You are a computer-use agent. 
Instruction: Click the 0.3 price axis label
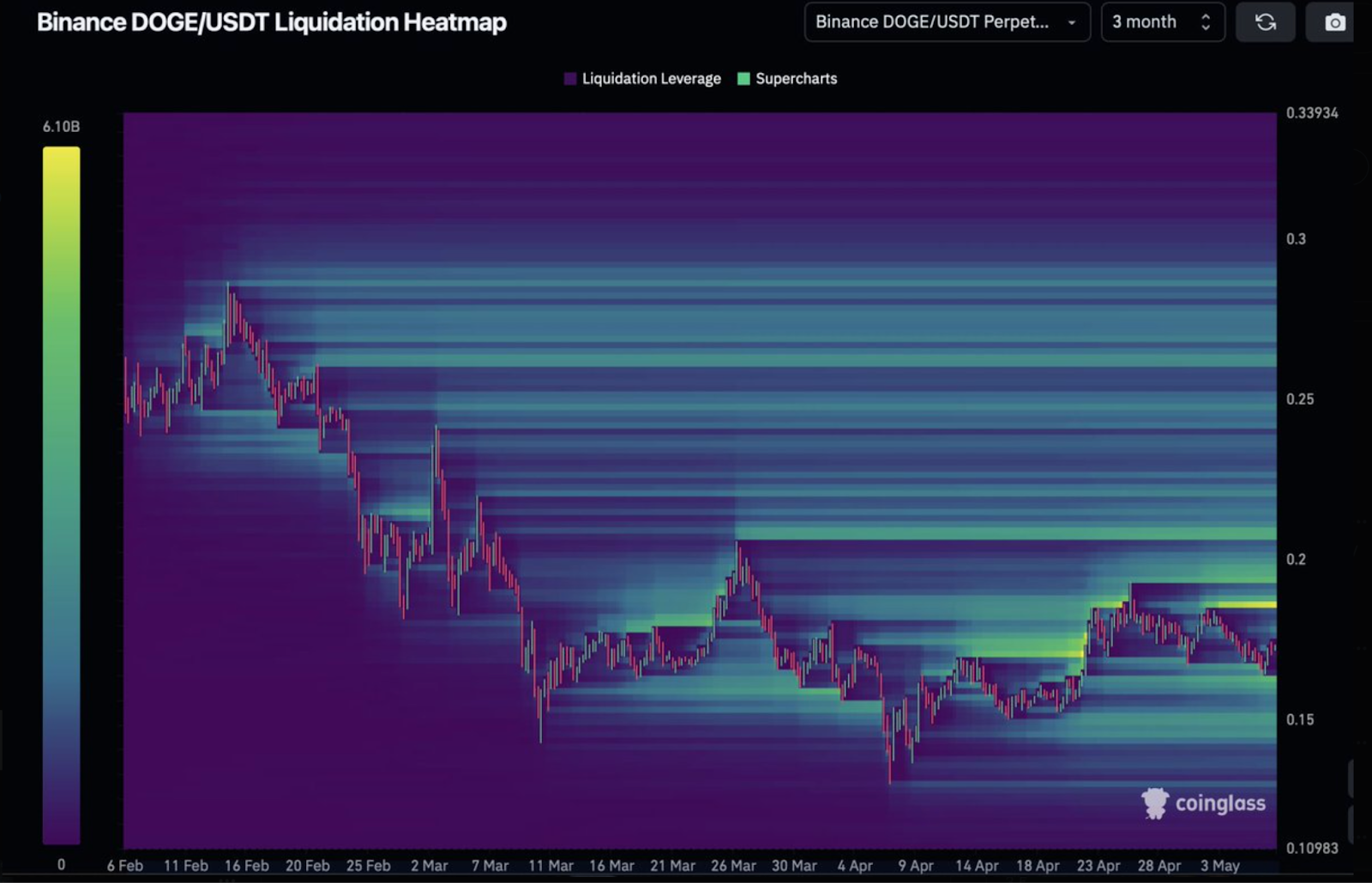tap(1296, 239)
